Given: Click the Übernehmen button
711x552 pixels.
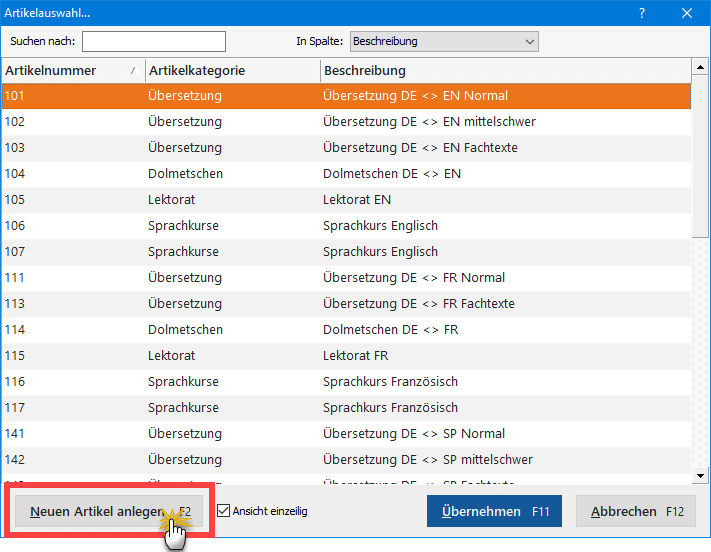Looking at the screenshot, I should click(x=494, y=511).
